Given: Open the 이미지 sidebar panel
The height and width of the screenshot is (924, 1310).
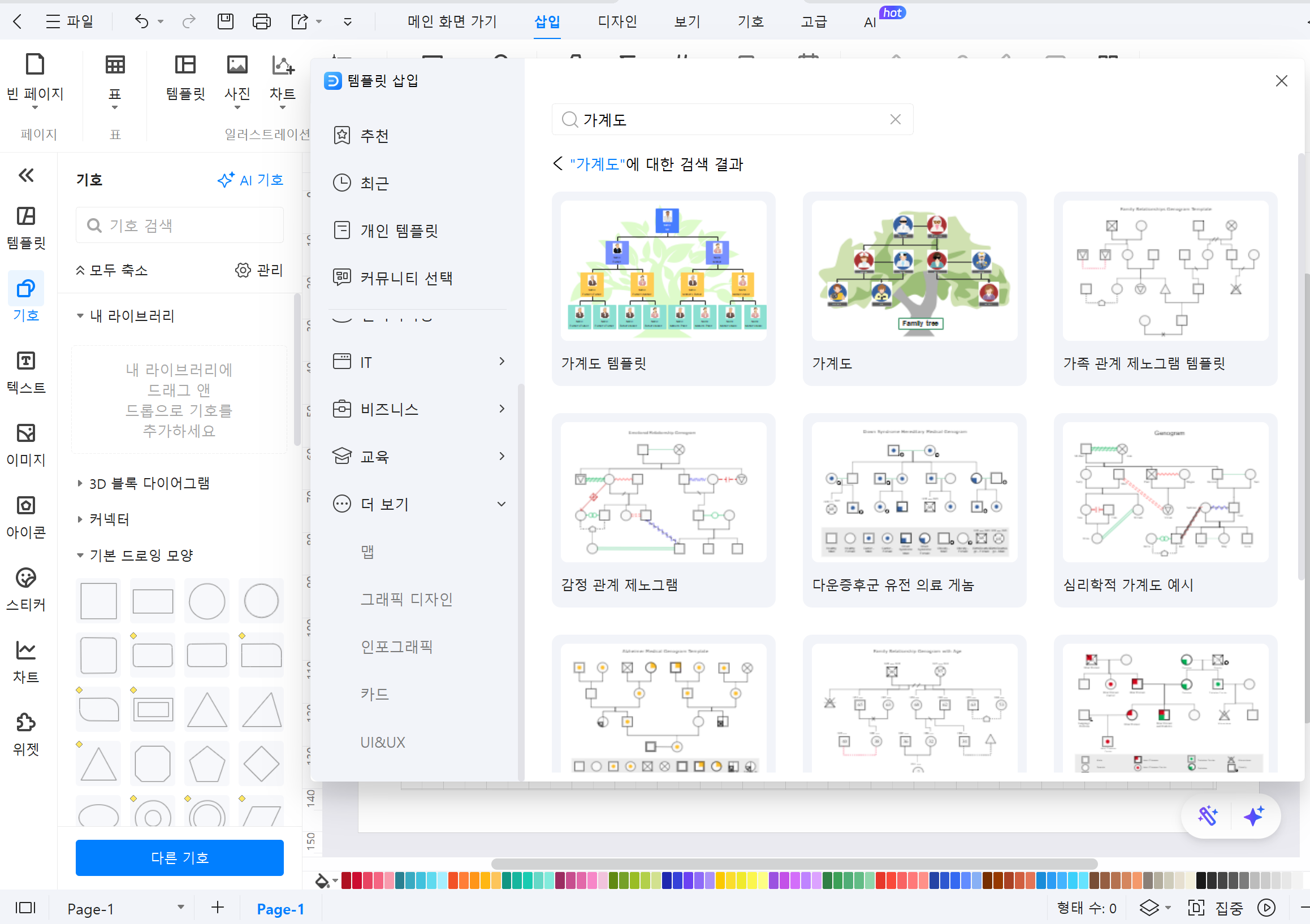Looking at the screenshot, I should (26, 445).
